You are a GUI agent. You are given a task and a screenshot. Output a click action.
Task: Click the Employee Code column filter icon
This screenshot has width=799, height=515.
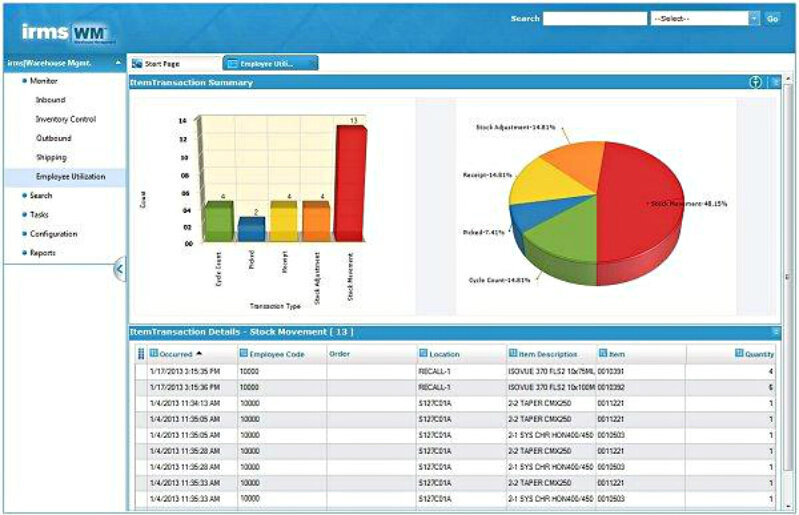coord(243,353)
